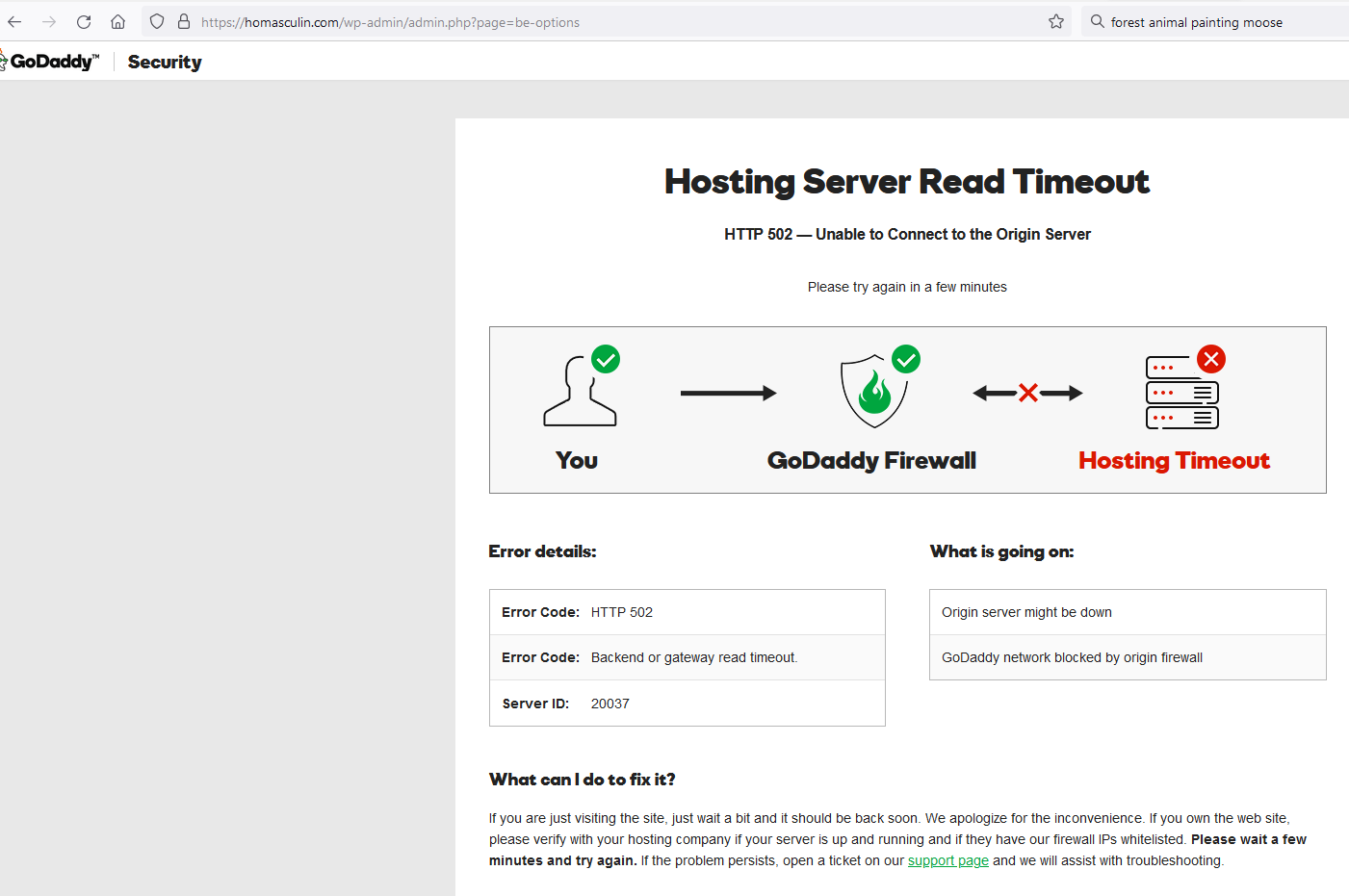Click GoDaddy network blocked by origin firewall
Screen dimensions: 1349x896
click(1128, 657)
